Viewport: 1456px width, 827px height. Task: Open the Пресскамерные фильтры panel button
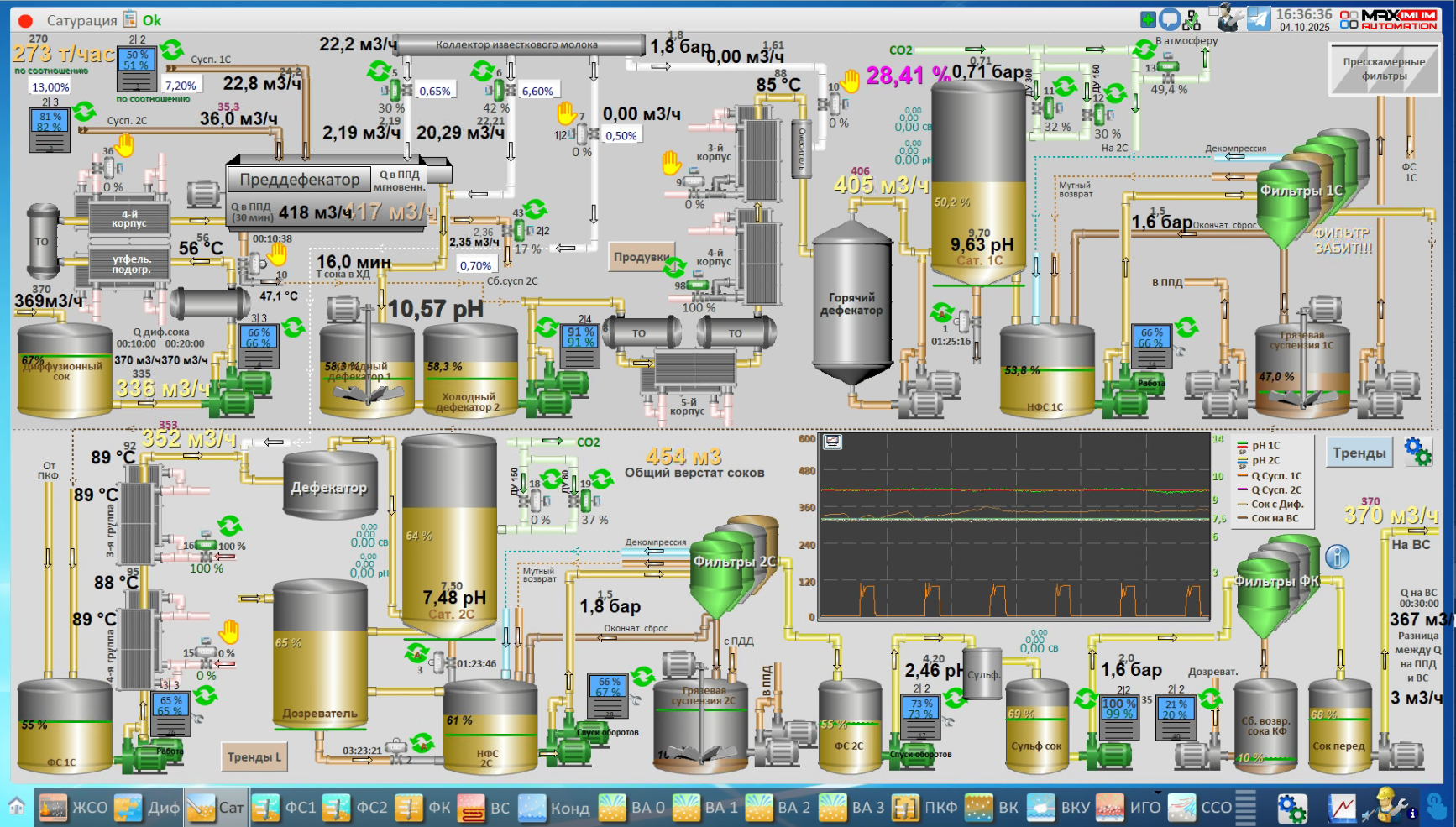tap(1384, 69)
